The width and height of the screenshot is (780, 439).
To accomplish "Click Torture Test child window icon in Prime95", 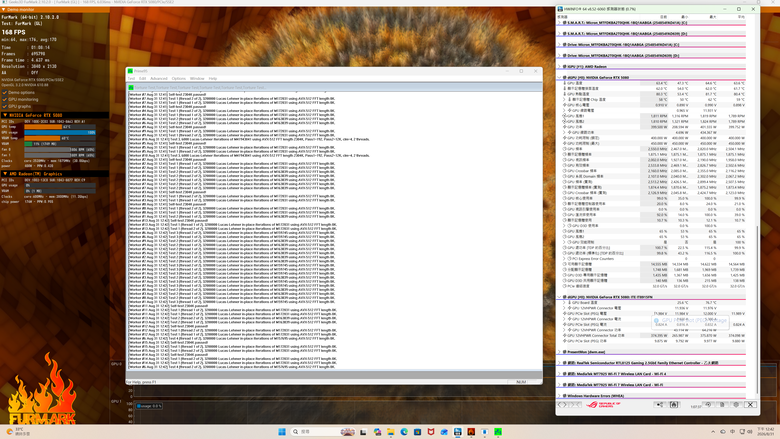I will click(131, 88).
